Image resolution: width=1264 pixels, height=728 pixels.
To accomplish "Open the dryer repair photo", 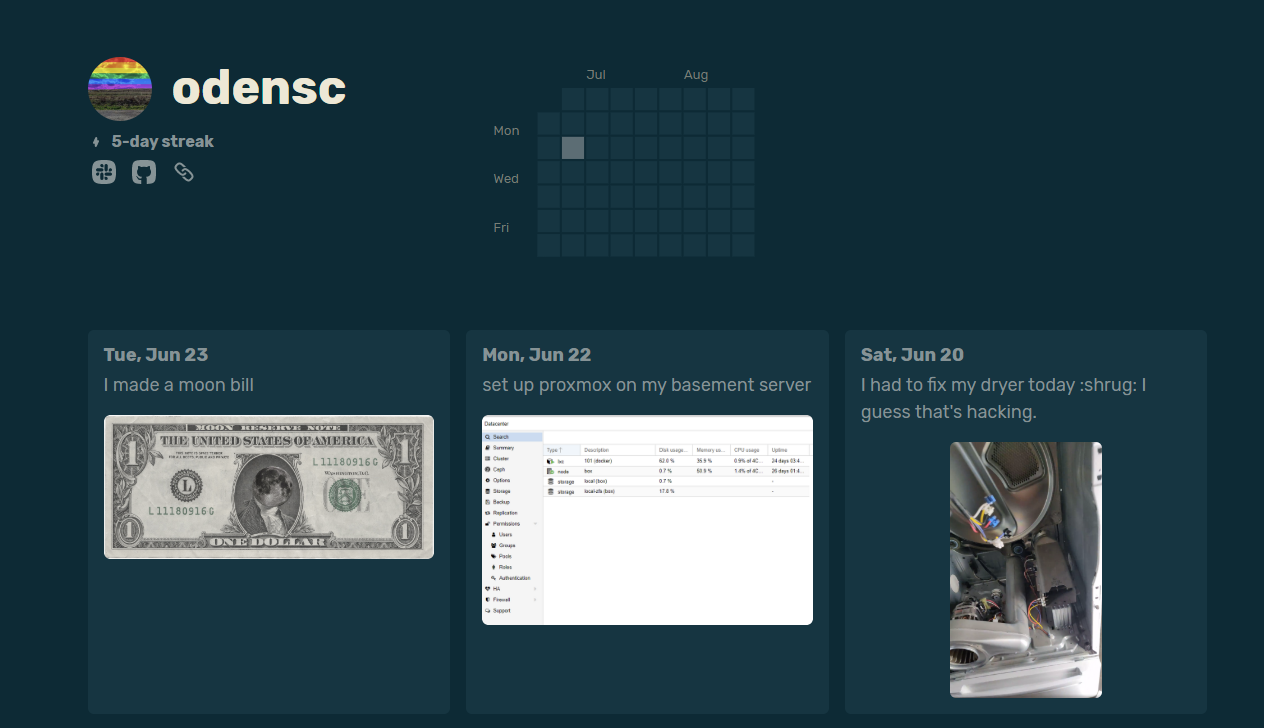I will (1026, 570).
